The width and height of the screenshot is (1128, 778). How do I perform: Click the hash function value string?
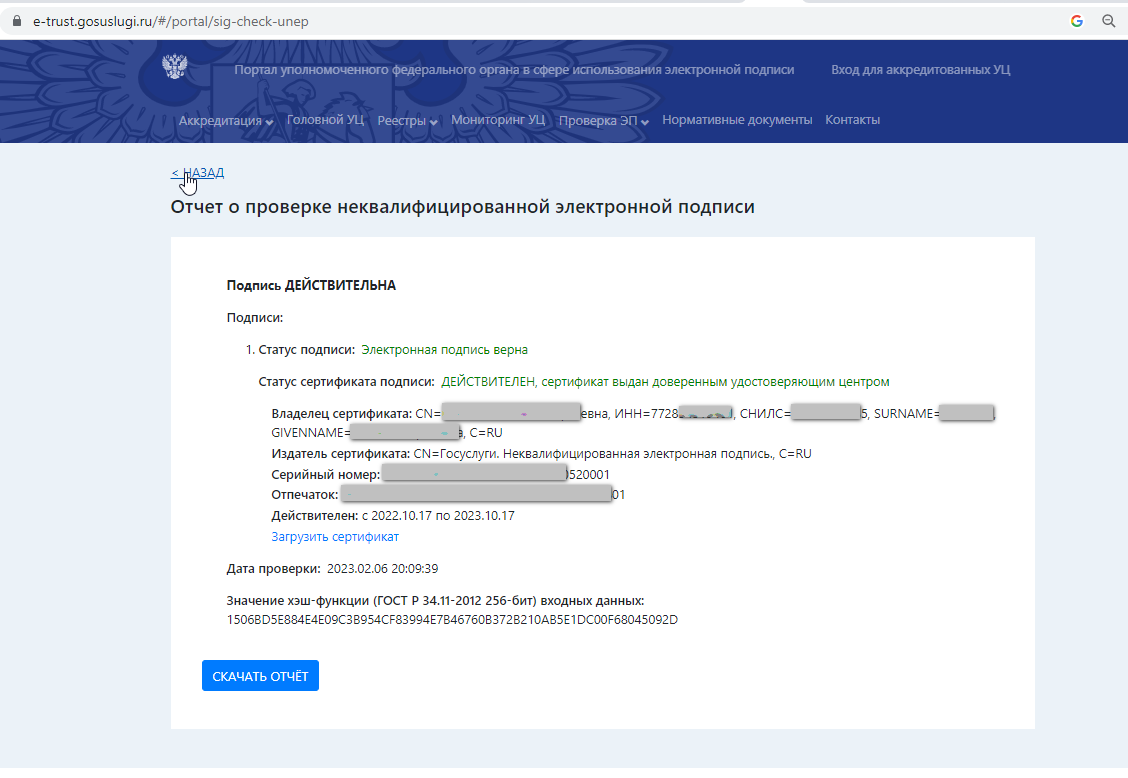(452, 620)
